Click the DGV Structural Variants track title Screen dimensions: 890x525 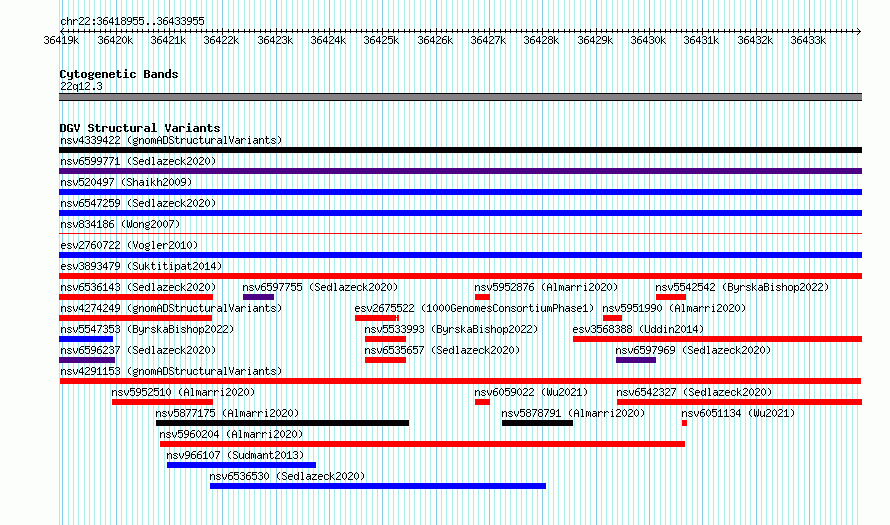tap(140, 128)
